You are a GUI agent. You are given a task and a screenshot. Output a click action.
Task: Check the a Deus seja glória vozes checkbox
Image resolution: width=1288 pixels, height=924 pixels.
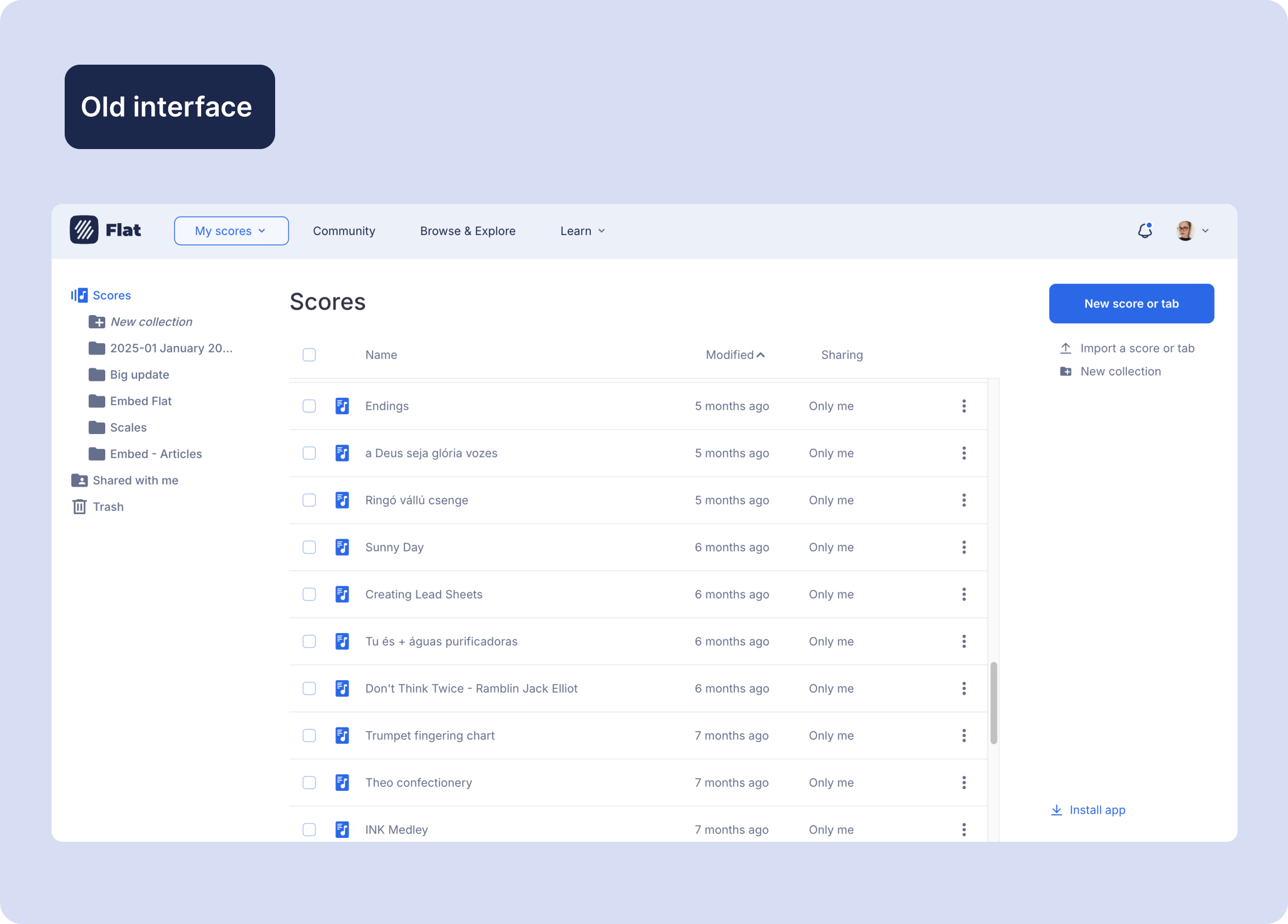point(309,453)
